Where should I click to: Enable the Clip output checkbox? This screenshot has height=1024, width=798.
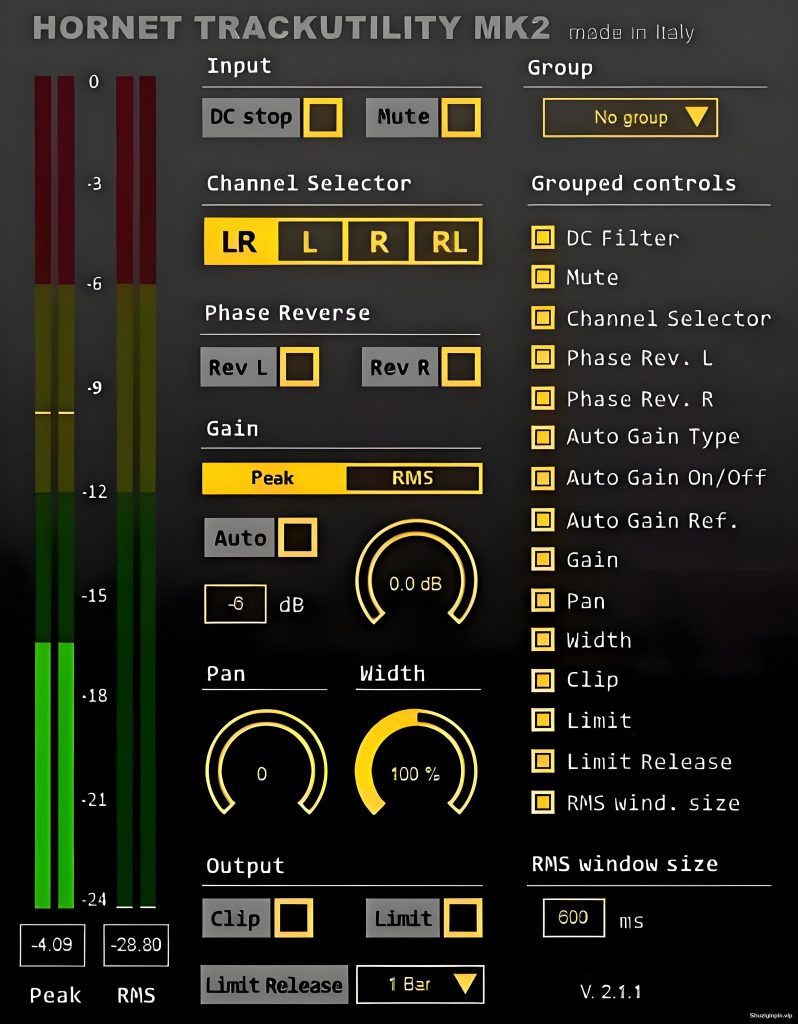[293, 918]
